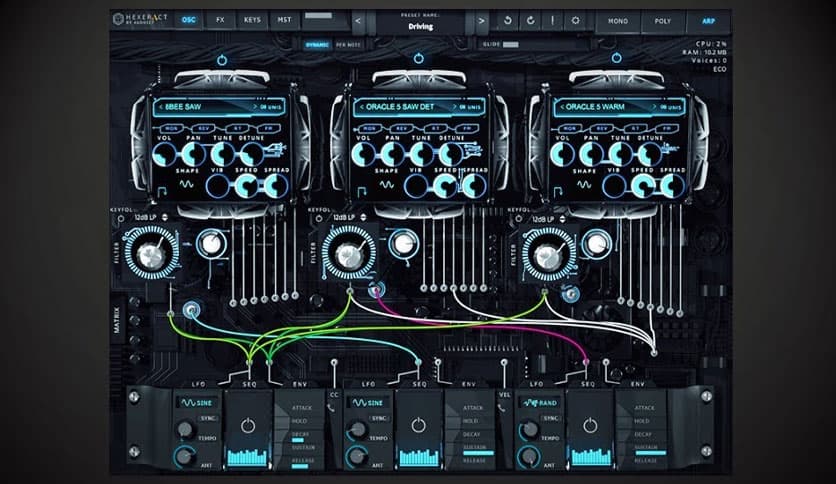836x484 pixels.
Task: Enable the ARP mode button
Action: 708,21
